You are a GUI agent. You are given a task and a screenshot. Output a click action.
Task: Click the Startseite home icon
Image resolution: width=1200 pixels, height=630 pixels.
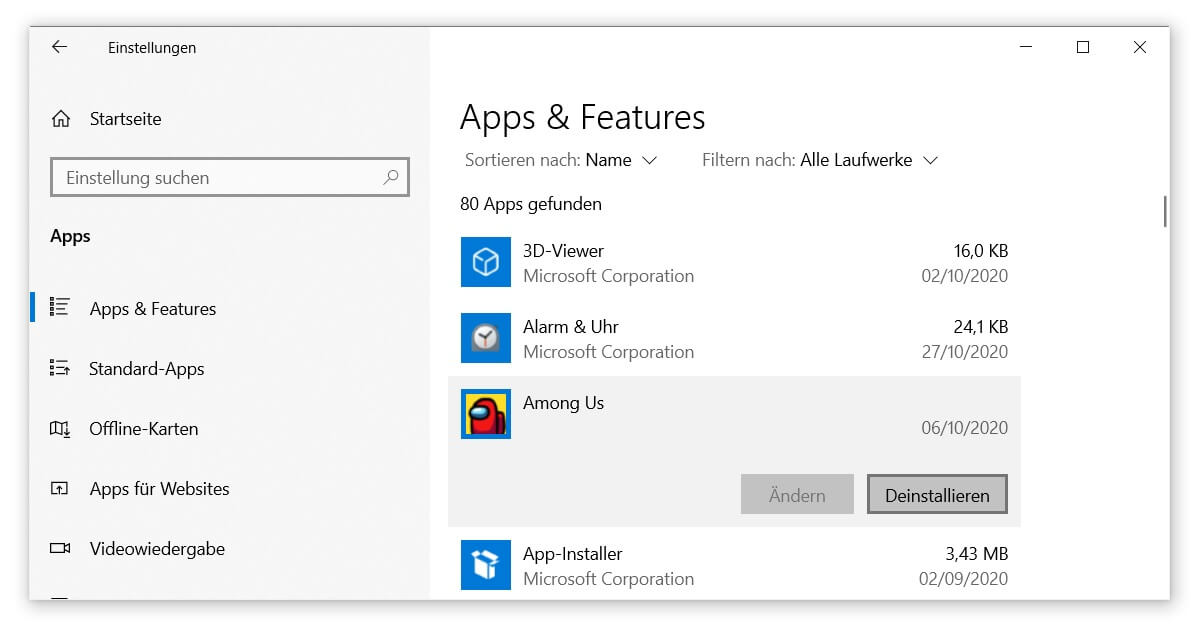coord(61,119)
